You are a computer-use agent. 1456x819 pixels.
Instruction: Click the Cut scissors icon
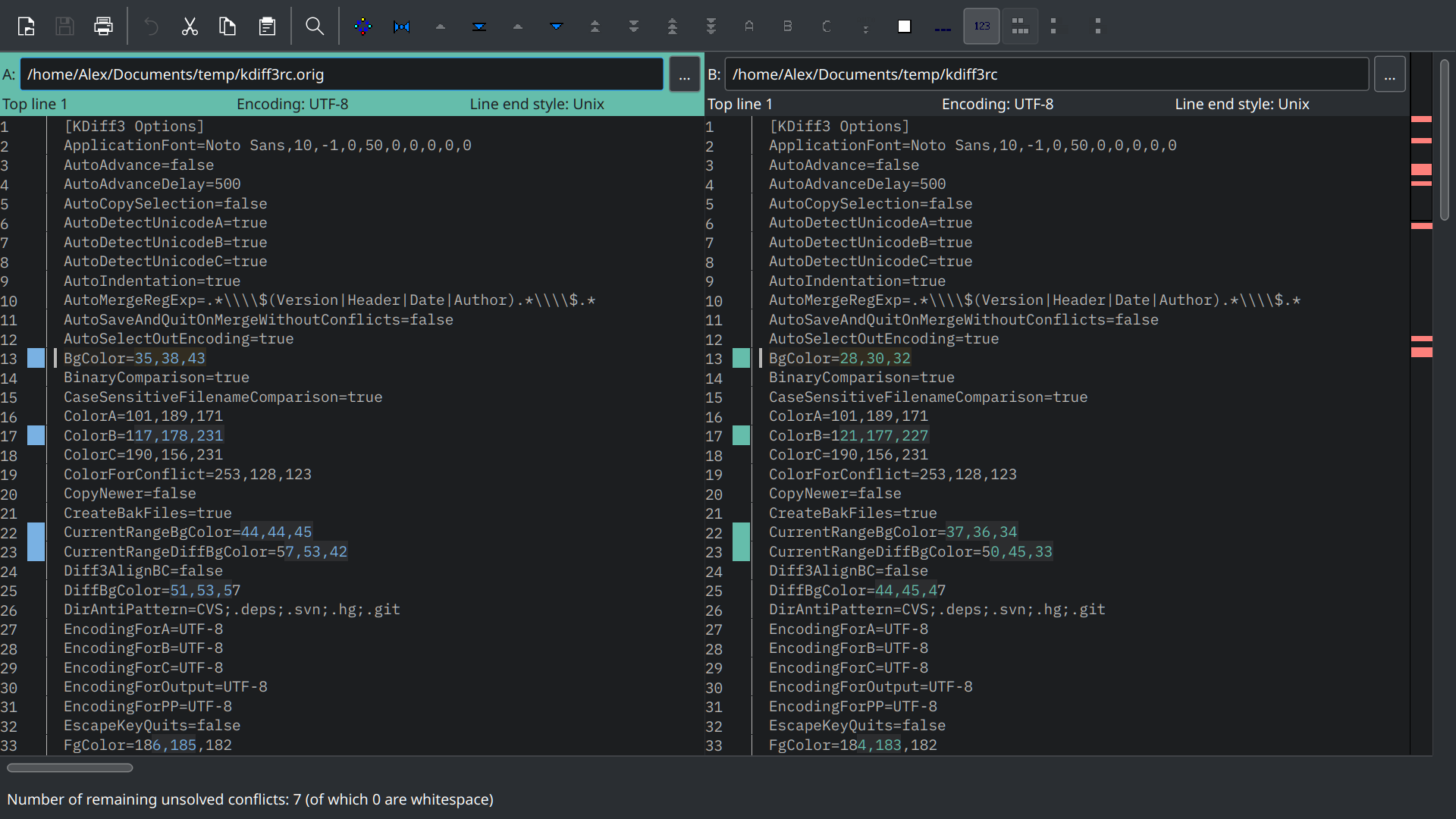[190, 27]
